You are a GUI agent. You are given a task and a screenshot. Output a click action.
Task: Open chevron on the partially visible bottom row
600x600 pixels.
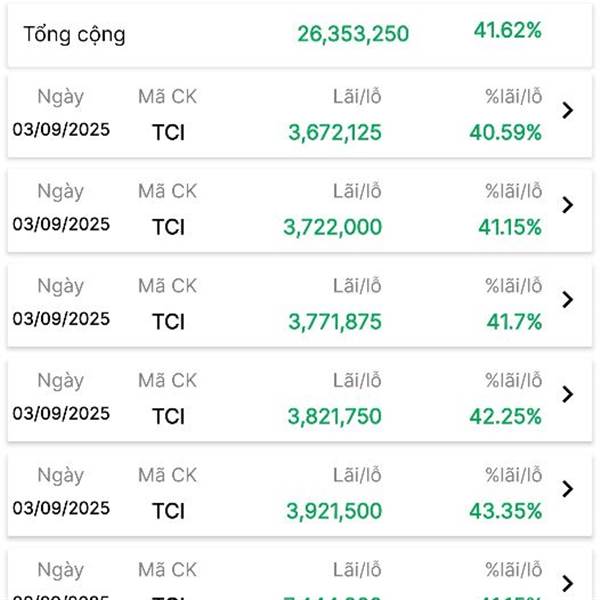click(567, 584)
